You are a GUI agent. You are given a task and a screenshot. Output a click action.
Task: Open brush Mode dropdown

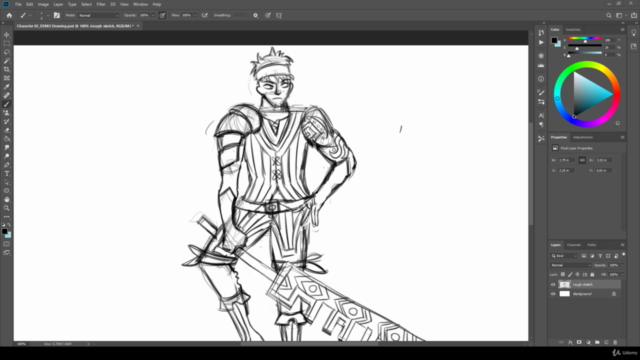click(x=98, y=16)
